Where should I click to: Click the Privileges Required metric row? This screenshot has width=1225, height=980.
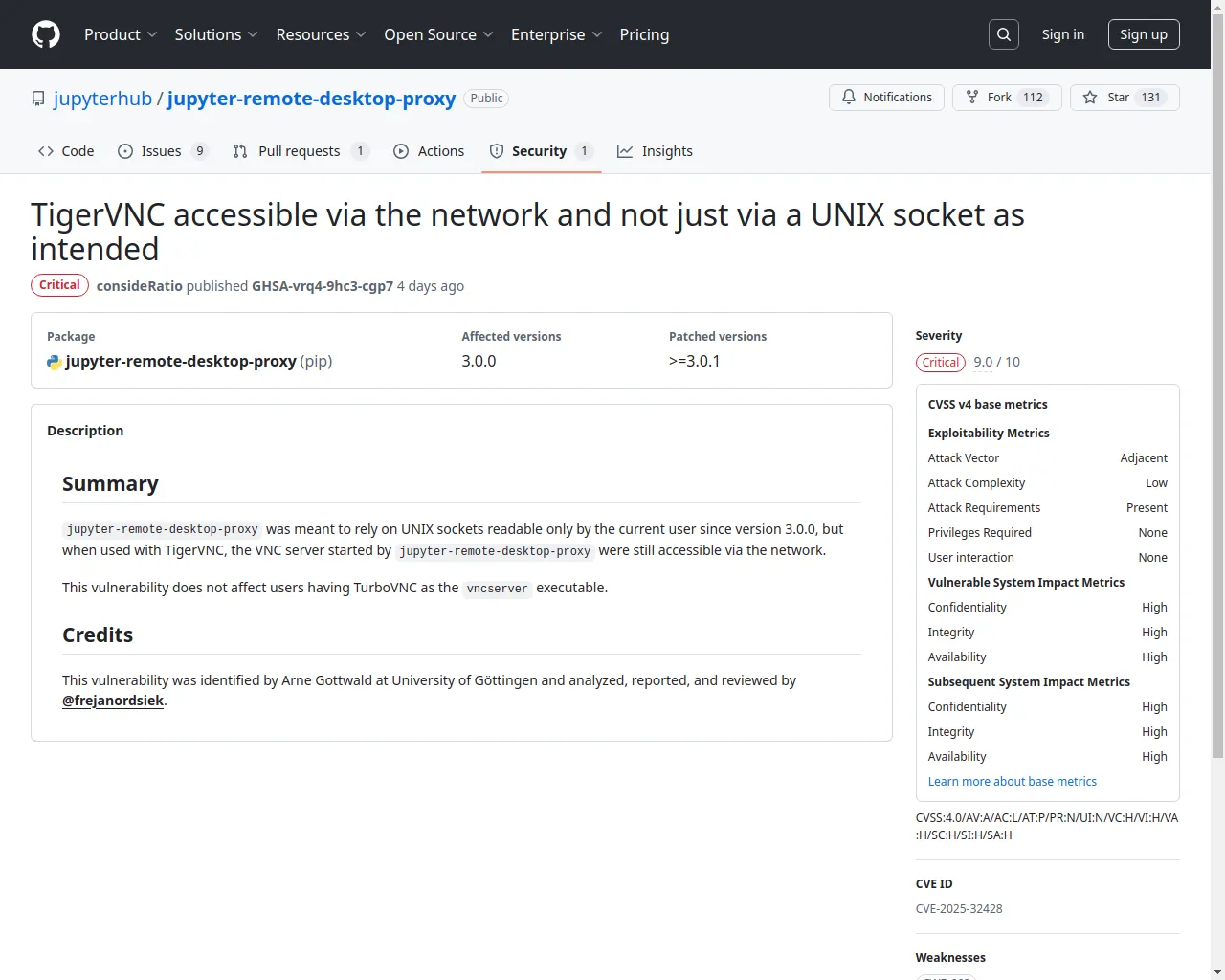coord(1048,533)
